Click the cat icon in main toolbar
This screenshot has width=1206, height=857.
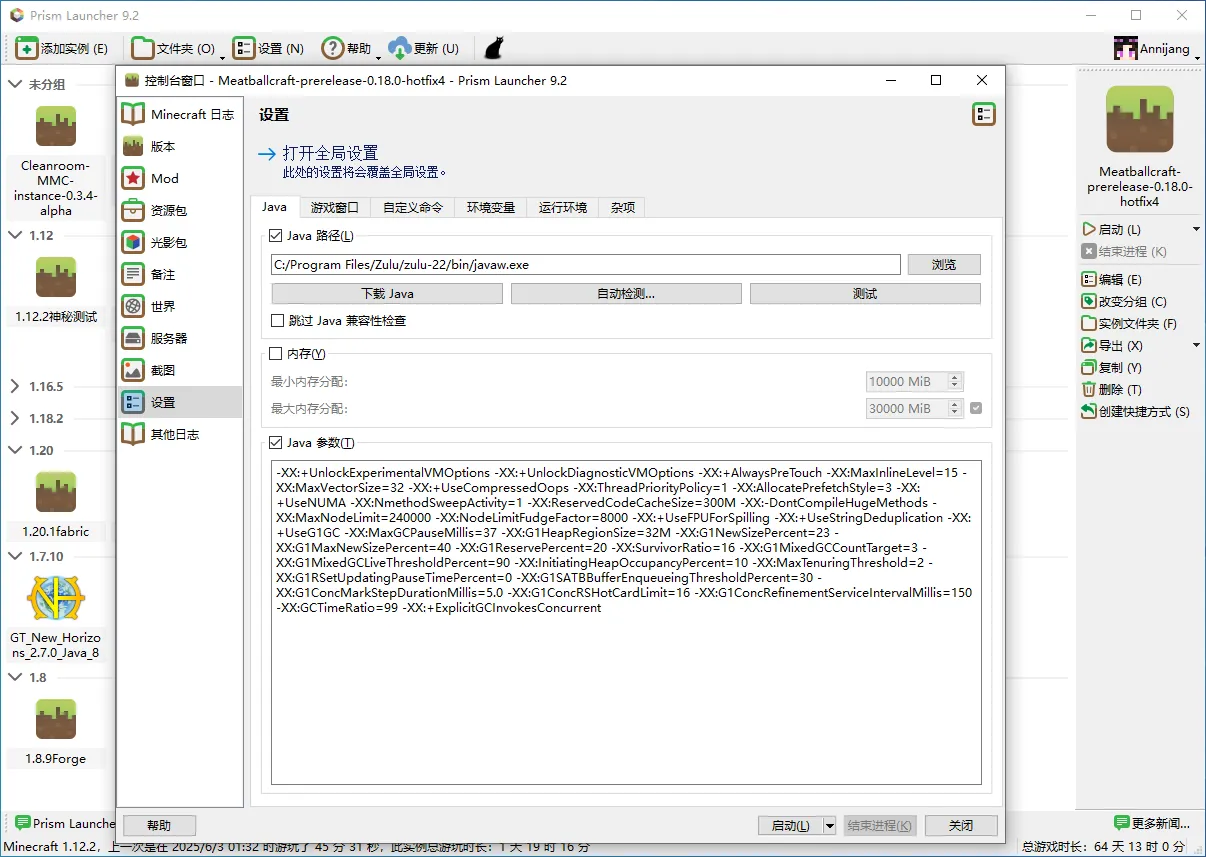click(493, 48)
